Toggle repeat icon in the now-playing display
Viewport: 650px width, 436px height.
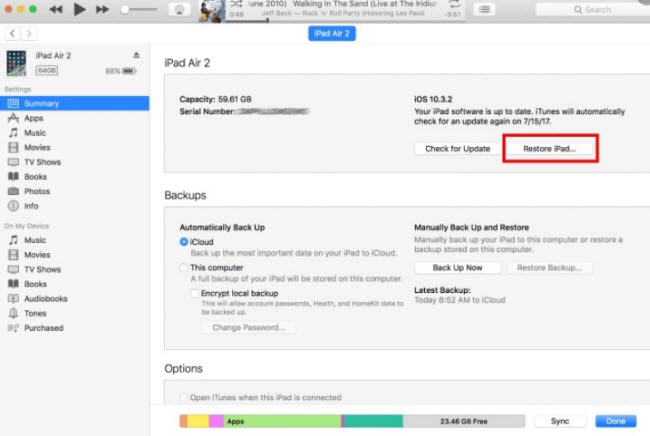click(454, 4)
